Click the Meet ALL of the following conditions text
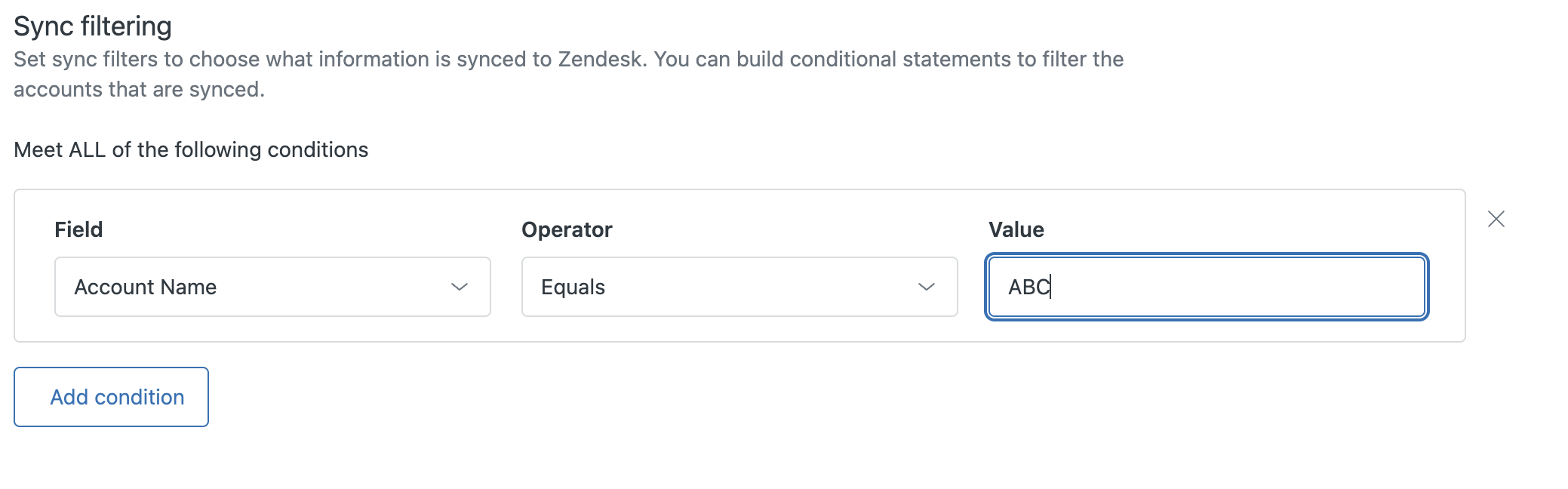This screenshot has width=1568, height=489. (191, 149)
